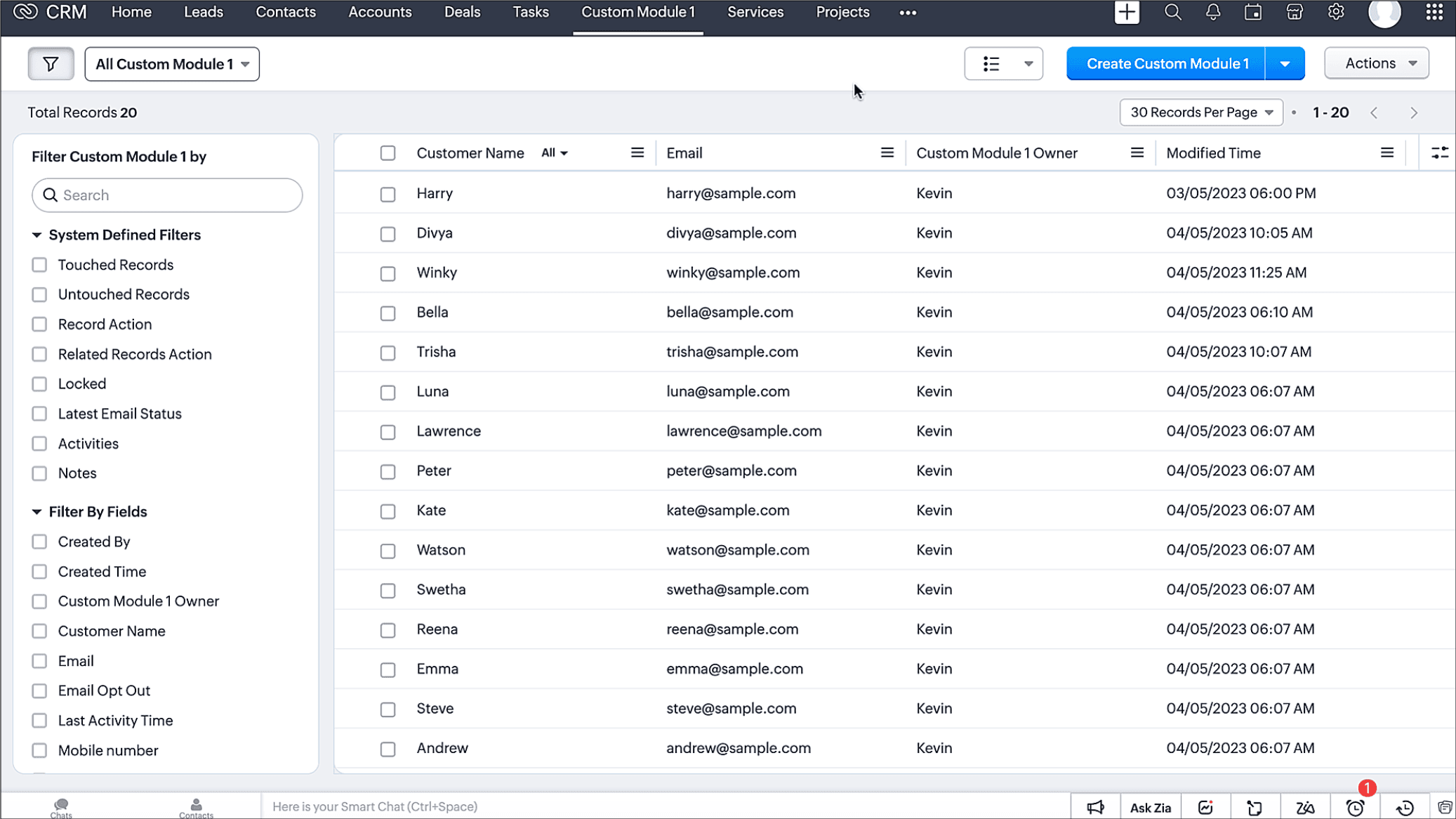
Task: Open the Projects tab
Action: pyautogui.click(x=842, y=12)
